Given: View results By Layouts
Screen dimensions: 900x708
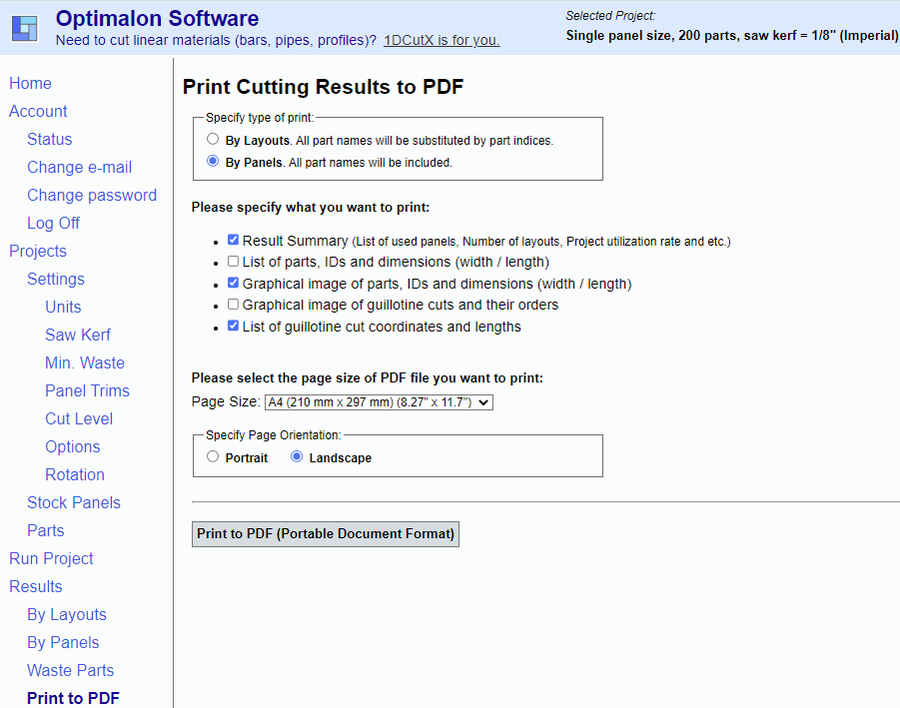Looking at the screenshot, I should click(x=66, y=615).
